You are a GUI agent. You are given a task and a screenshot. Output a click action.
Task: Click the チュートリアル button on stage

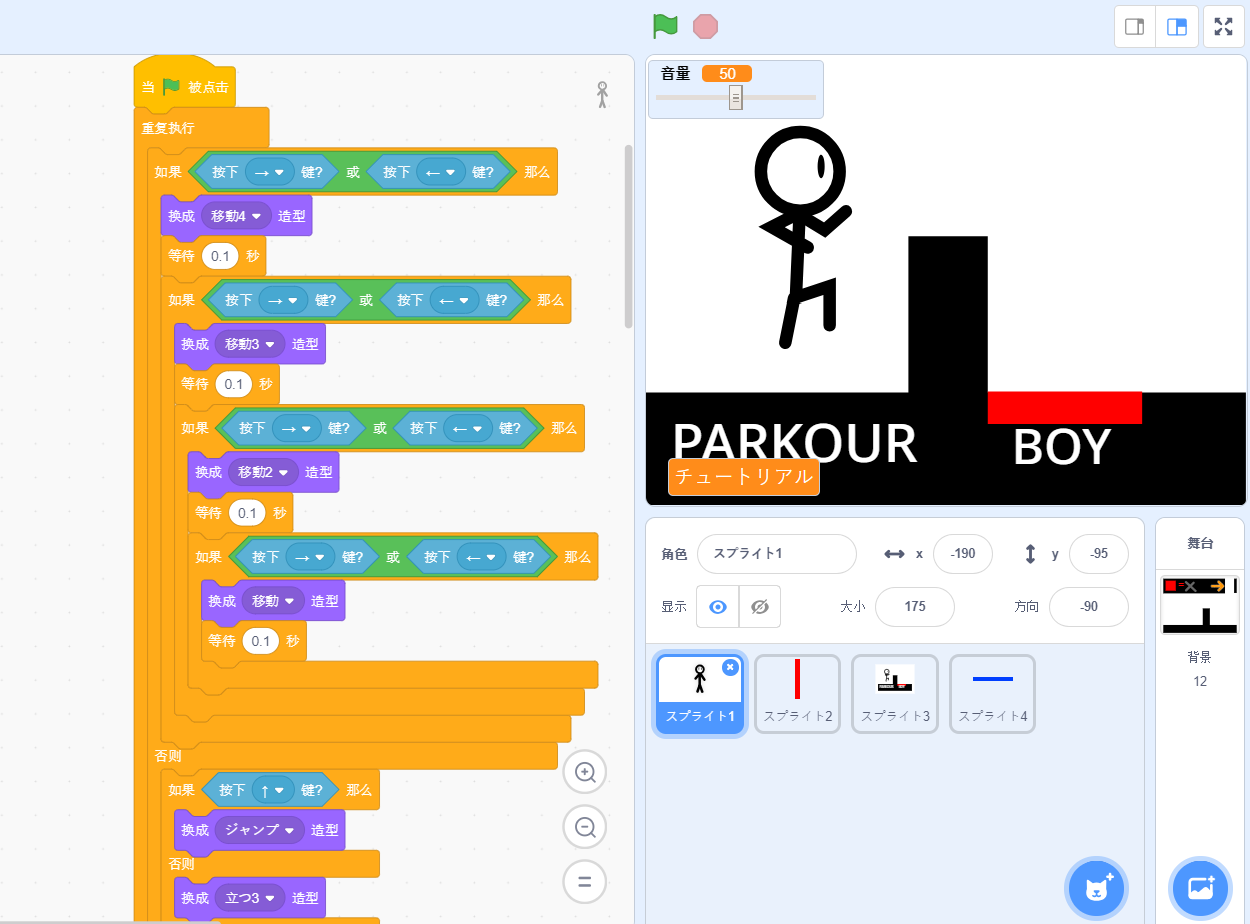(744, 477)
